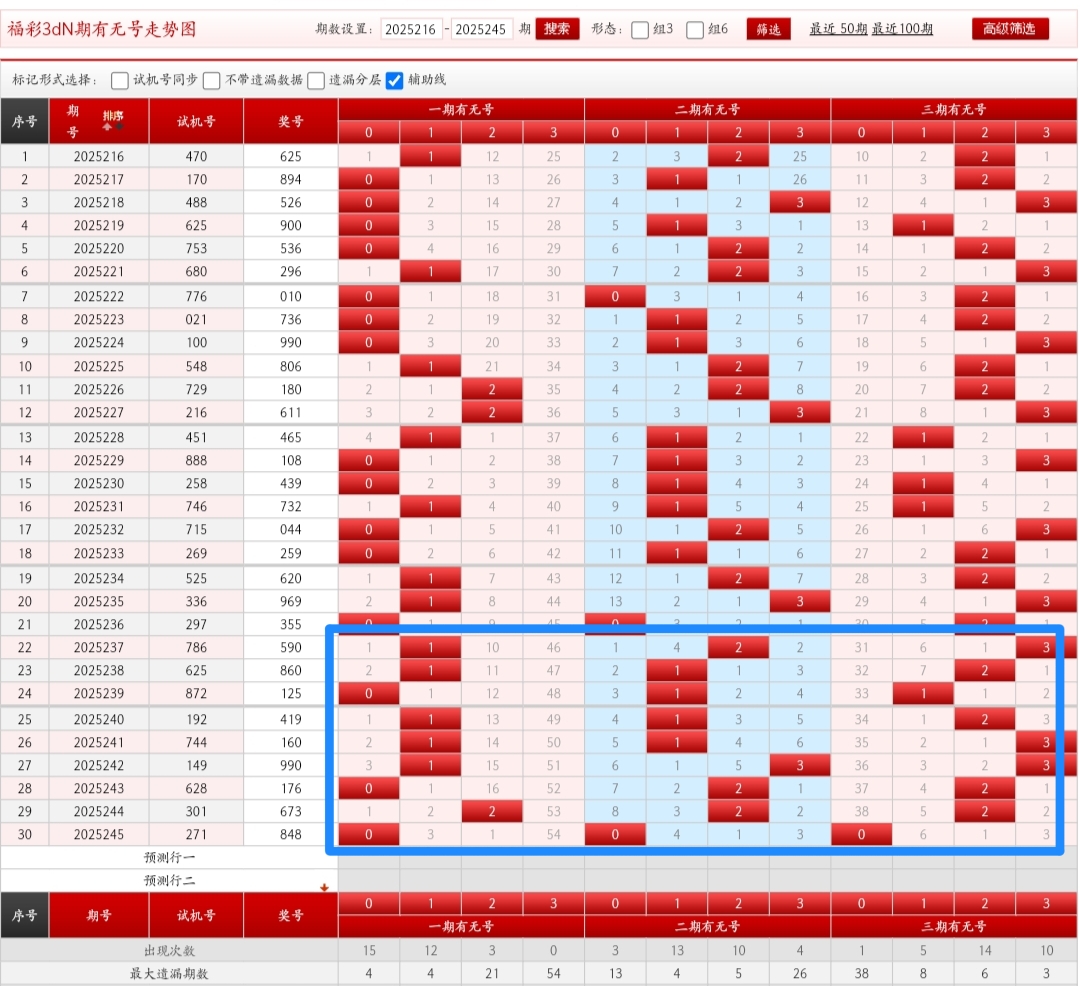Screen dimensions: 1080x986
Task: Open 高级筛选 advanced filter
Action: [1010, 29]
